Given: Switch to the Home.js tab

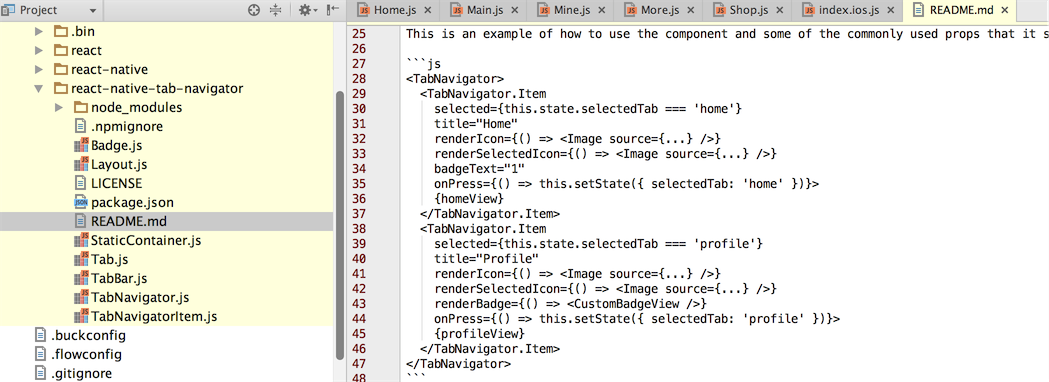Looking at the screenshot, I should pyautogui.click(x=395, y=10).
